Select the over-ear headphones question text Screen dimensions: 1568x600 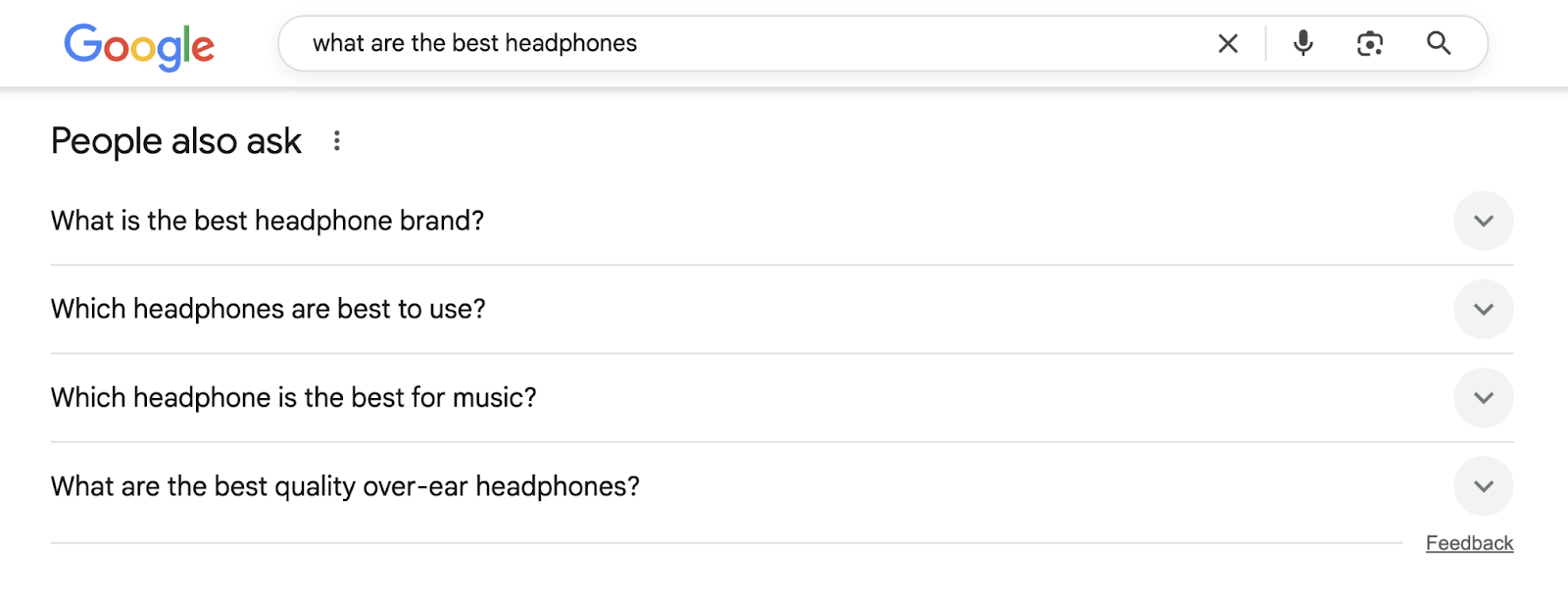pos(345,484)
